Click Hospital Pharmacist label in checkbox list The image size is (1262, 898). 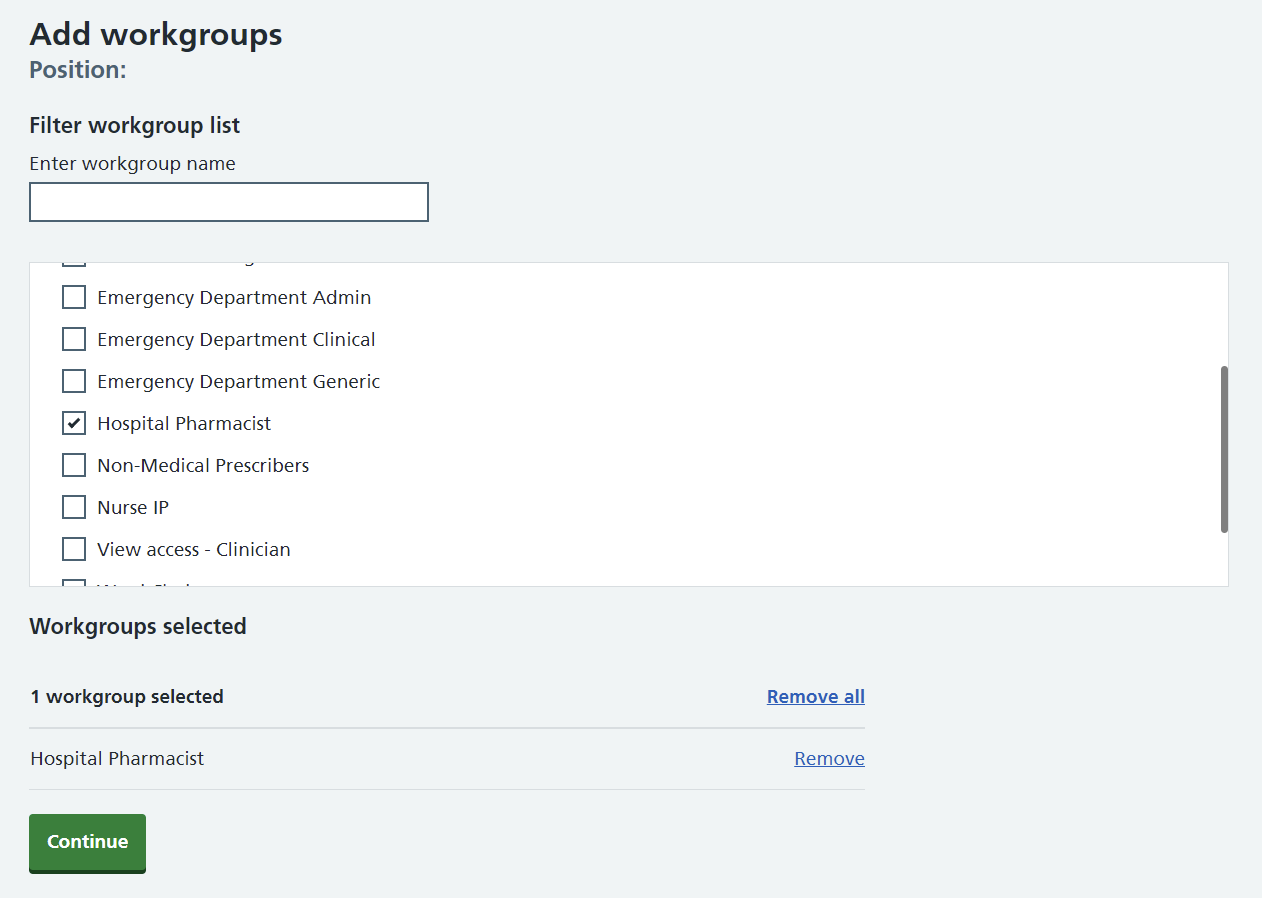(184, 423)
